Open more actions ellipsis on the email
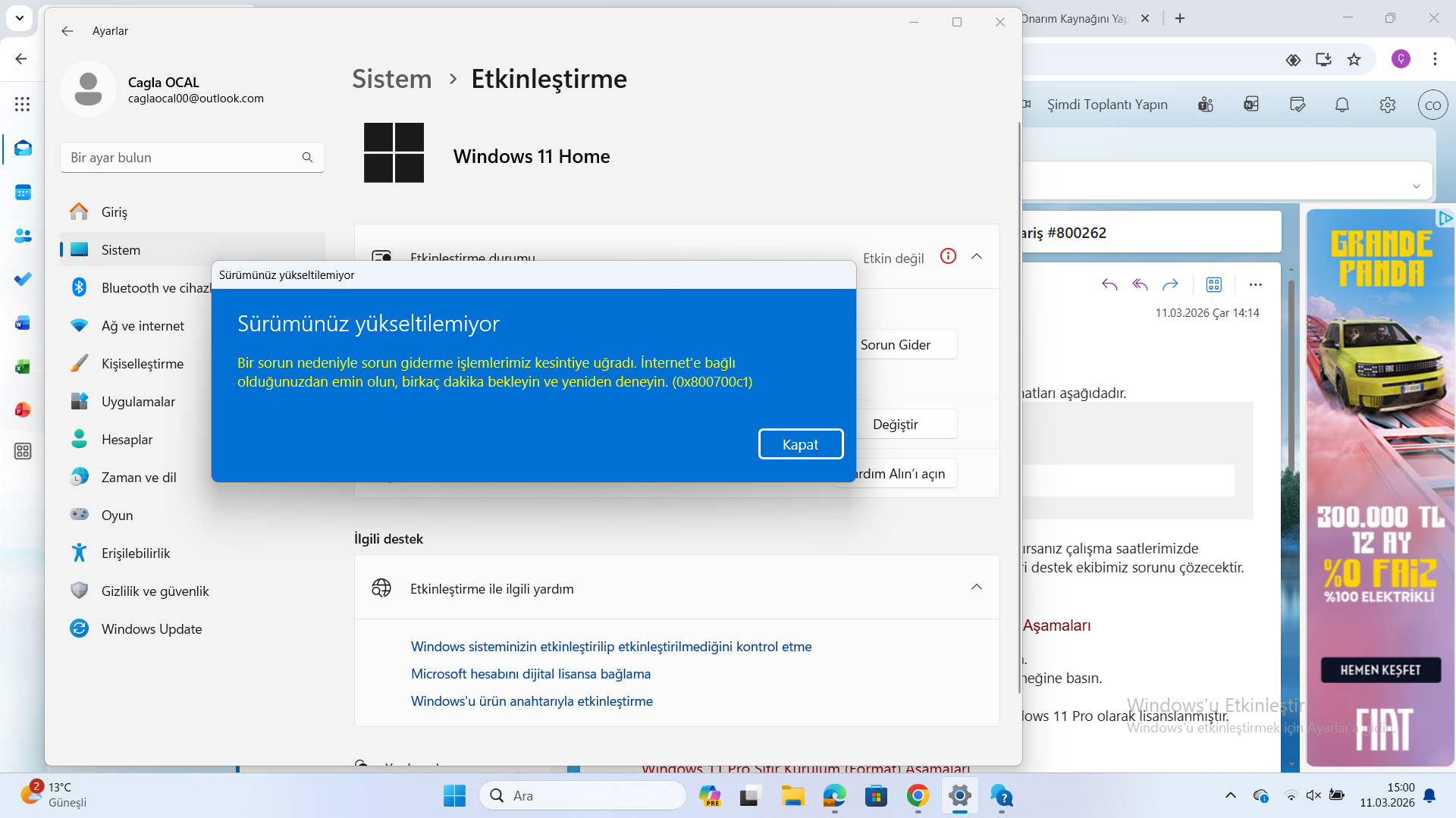This screenshot has height=818, width=1456. (1255, 284)
